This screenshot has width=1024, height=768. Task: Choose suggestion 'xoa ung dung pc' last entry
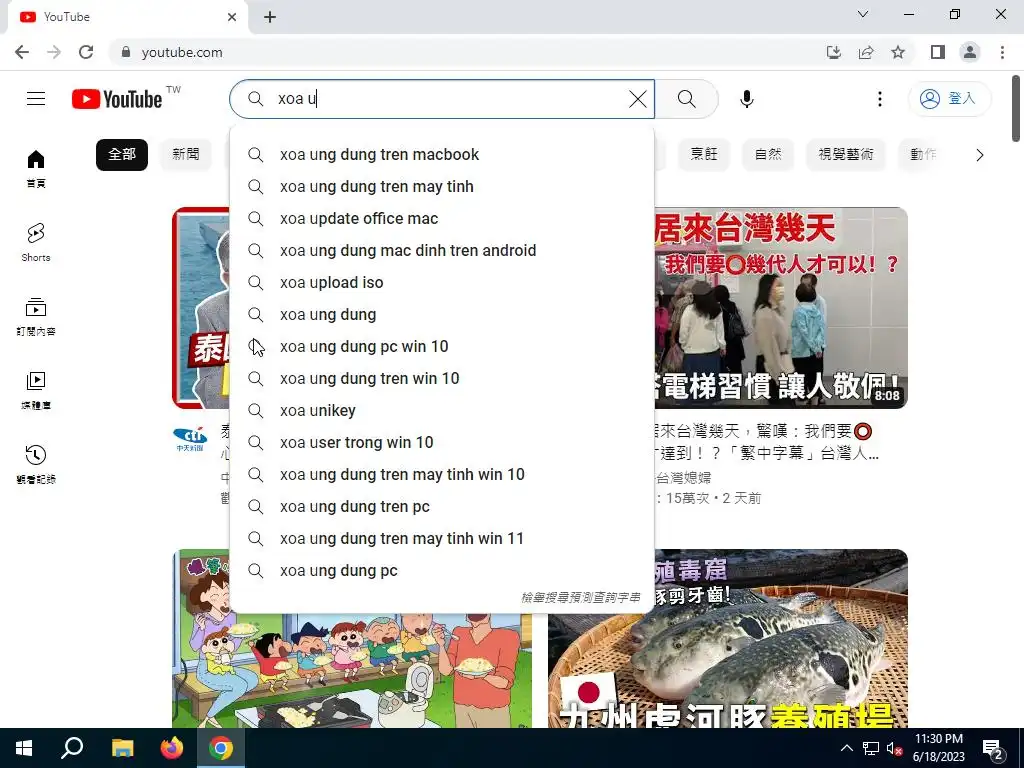coord(442,571)
